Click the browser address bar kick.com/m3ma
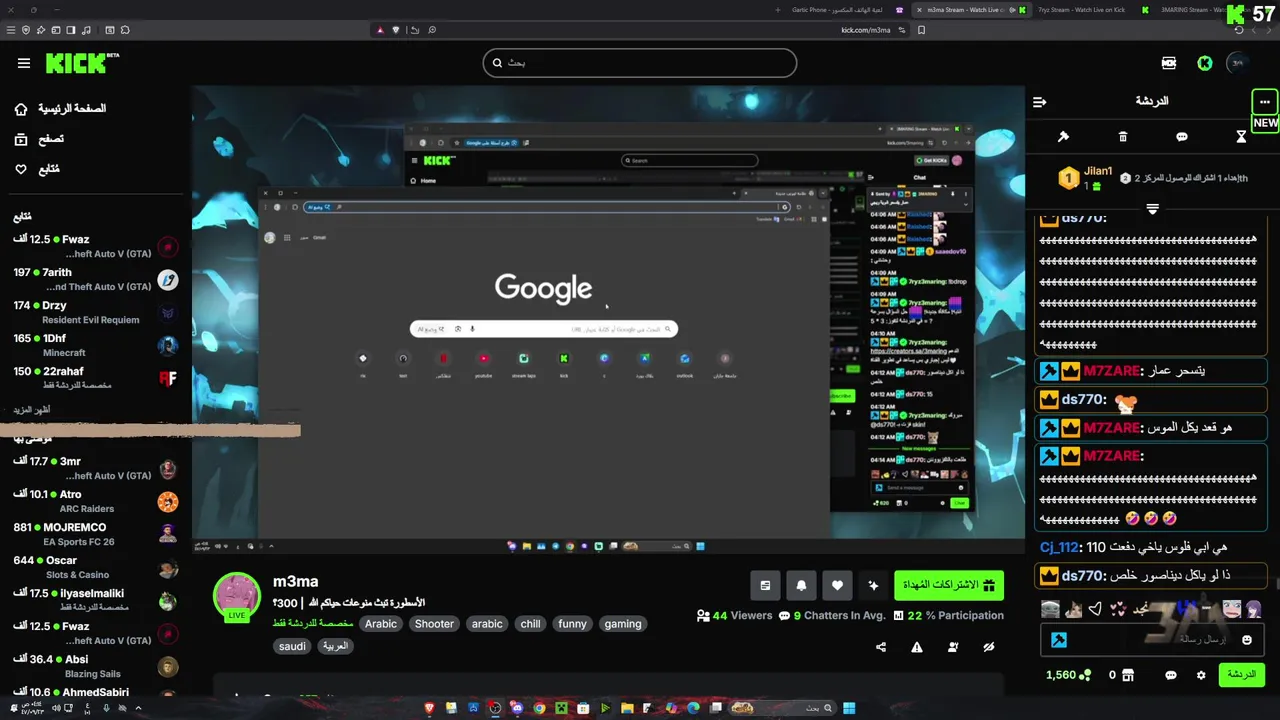Screen dimensions: 1280x720 866,30
